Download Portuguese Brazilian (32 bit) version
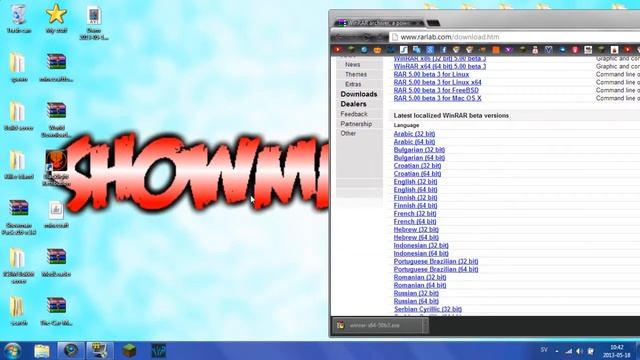The width and height of the screenshot is (640, 360). [436, 261]
